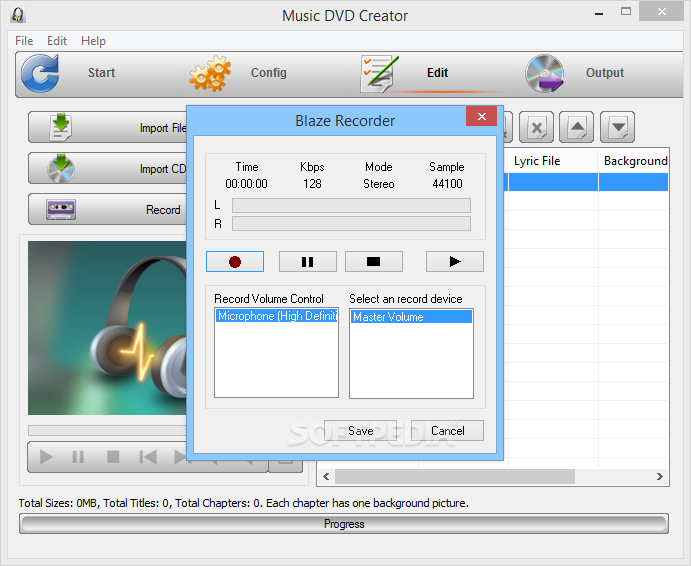Switch to the Edit step tab
The width and height of the screenshot is (691, 566).
[437, 73]
